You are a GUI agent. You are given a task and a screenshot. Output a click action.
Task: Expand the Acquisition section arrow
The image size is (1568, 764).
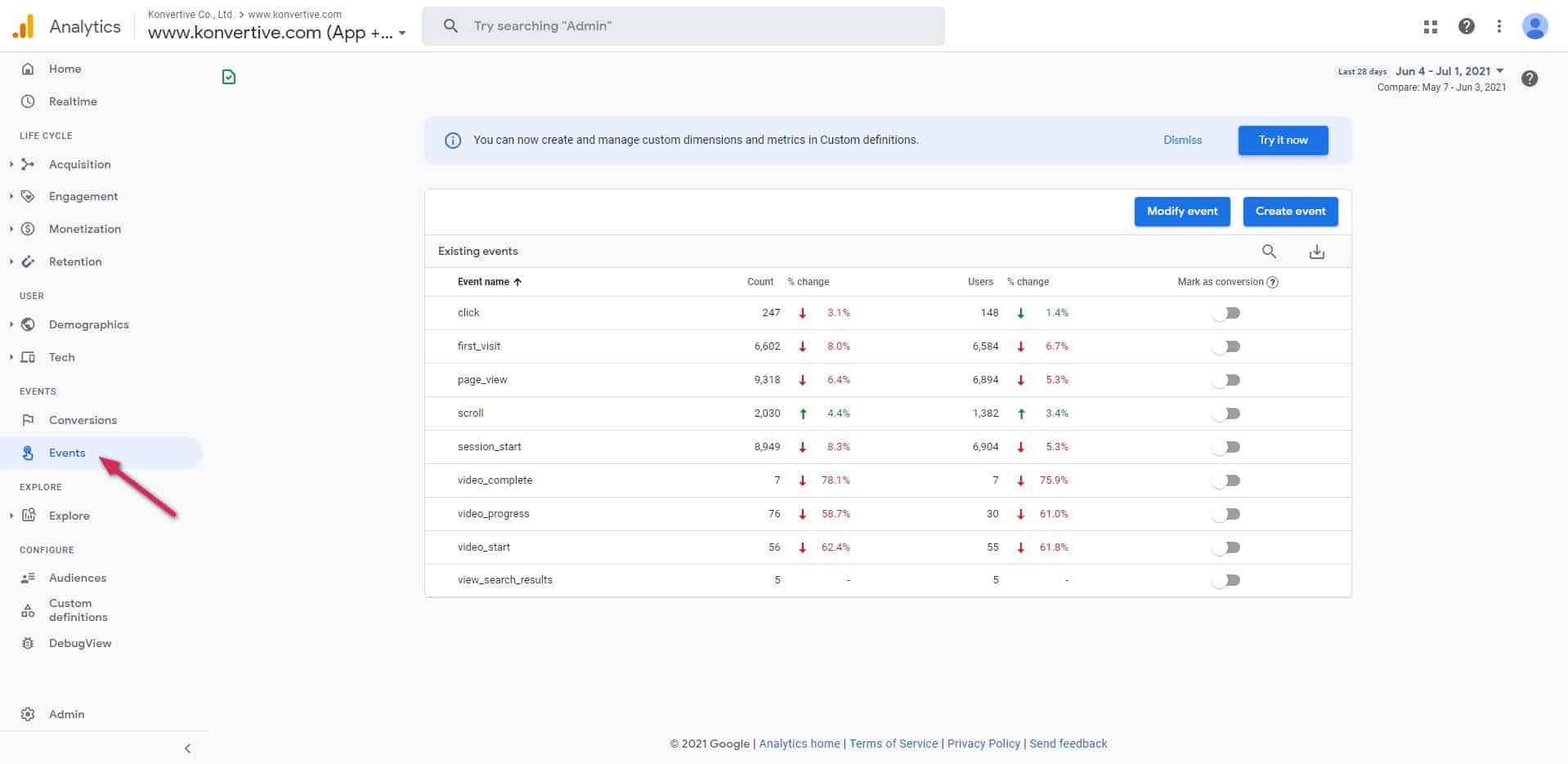point(11,164)
